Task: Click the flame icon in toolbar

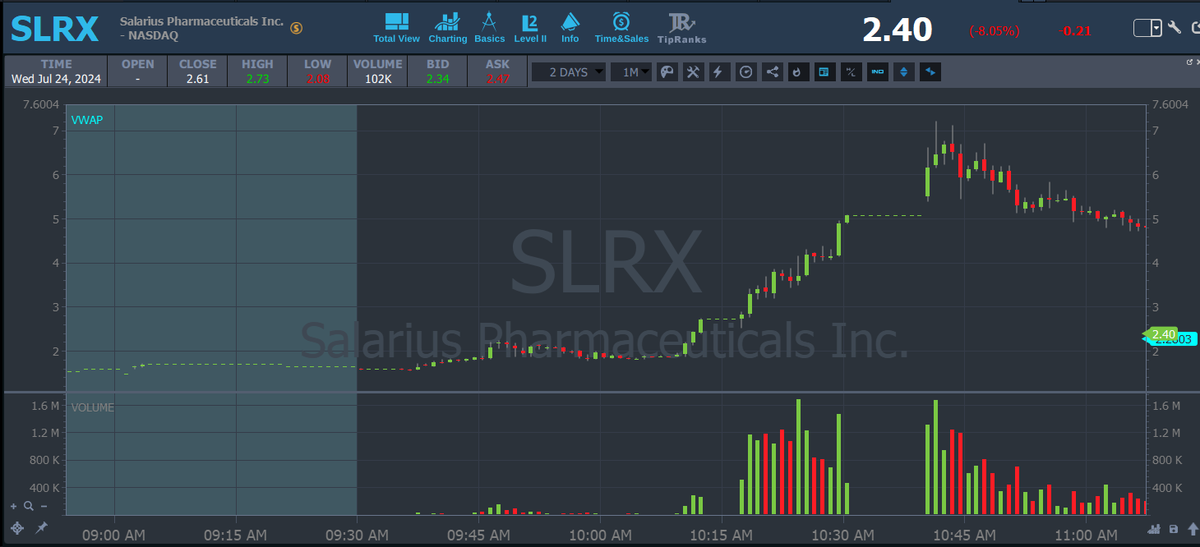Action: tap(797, 72)
